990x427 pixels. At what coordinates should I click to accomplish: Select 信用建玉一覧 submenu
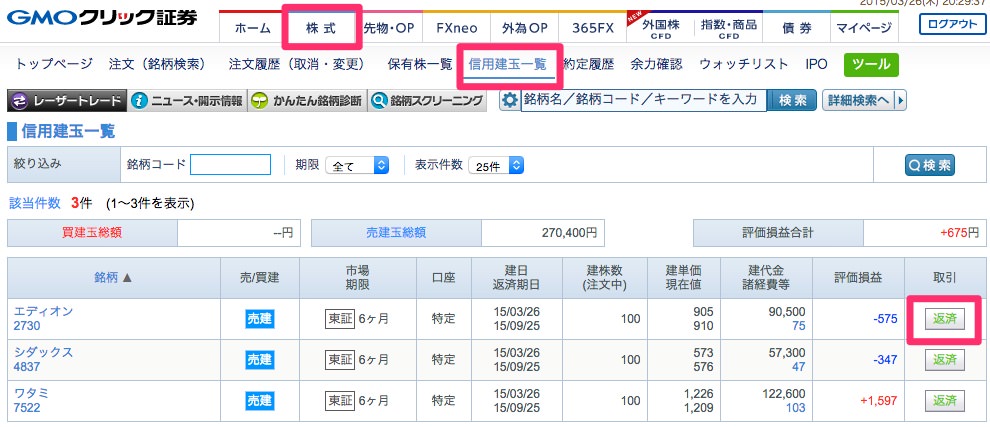(x=508, y=64)
